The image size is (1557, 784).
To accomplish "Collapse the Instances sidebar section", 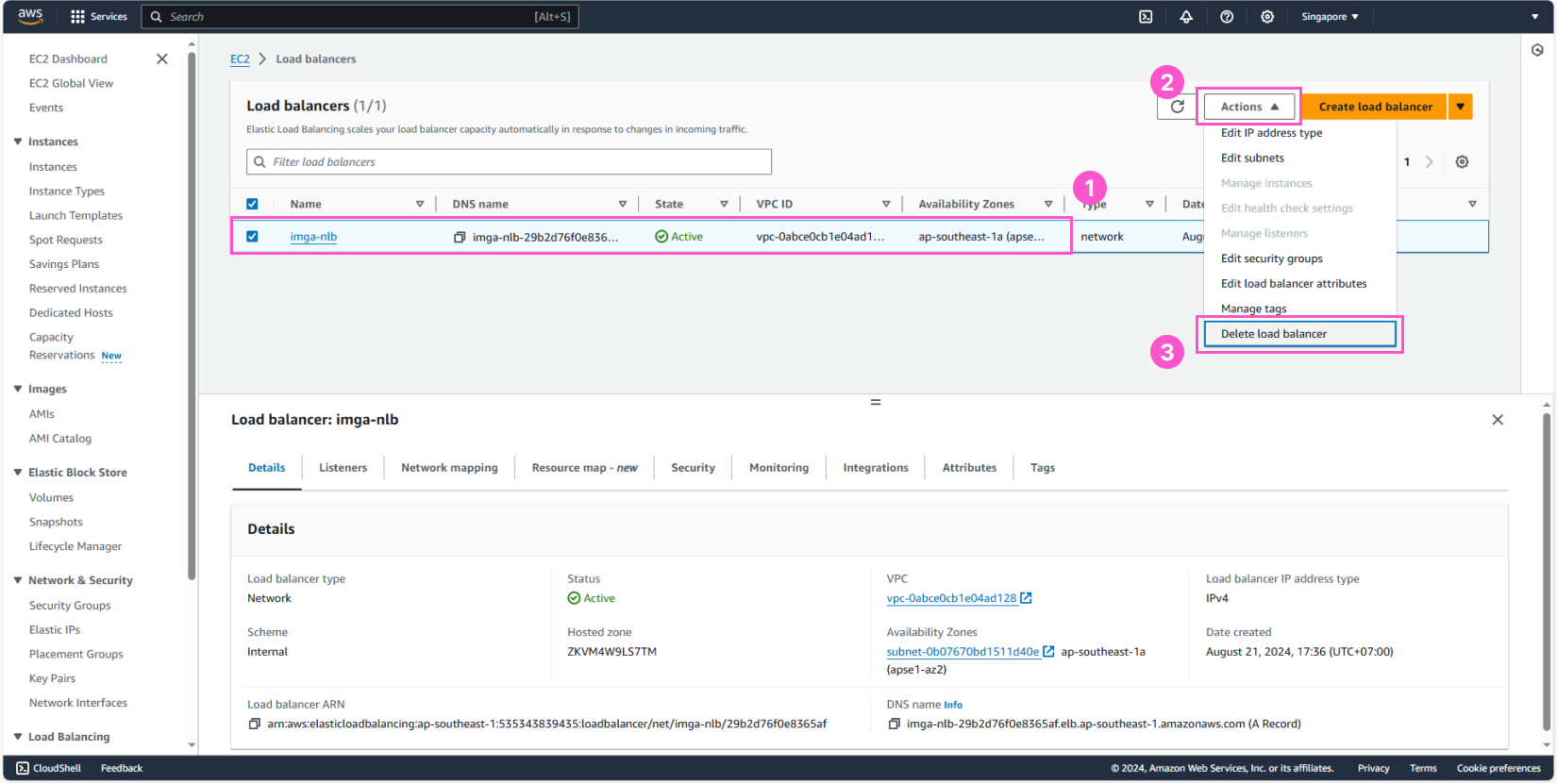I will [x=18, y=142].
